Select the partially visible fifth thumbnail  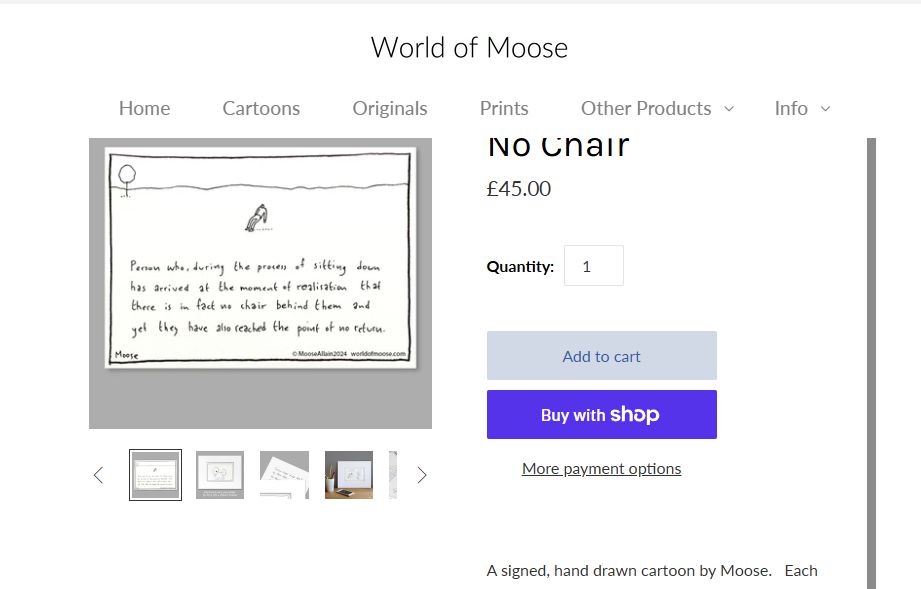coord(393,475)
